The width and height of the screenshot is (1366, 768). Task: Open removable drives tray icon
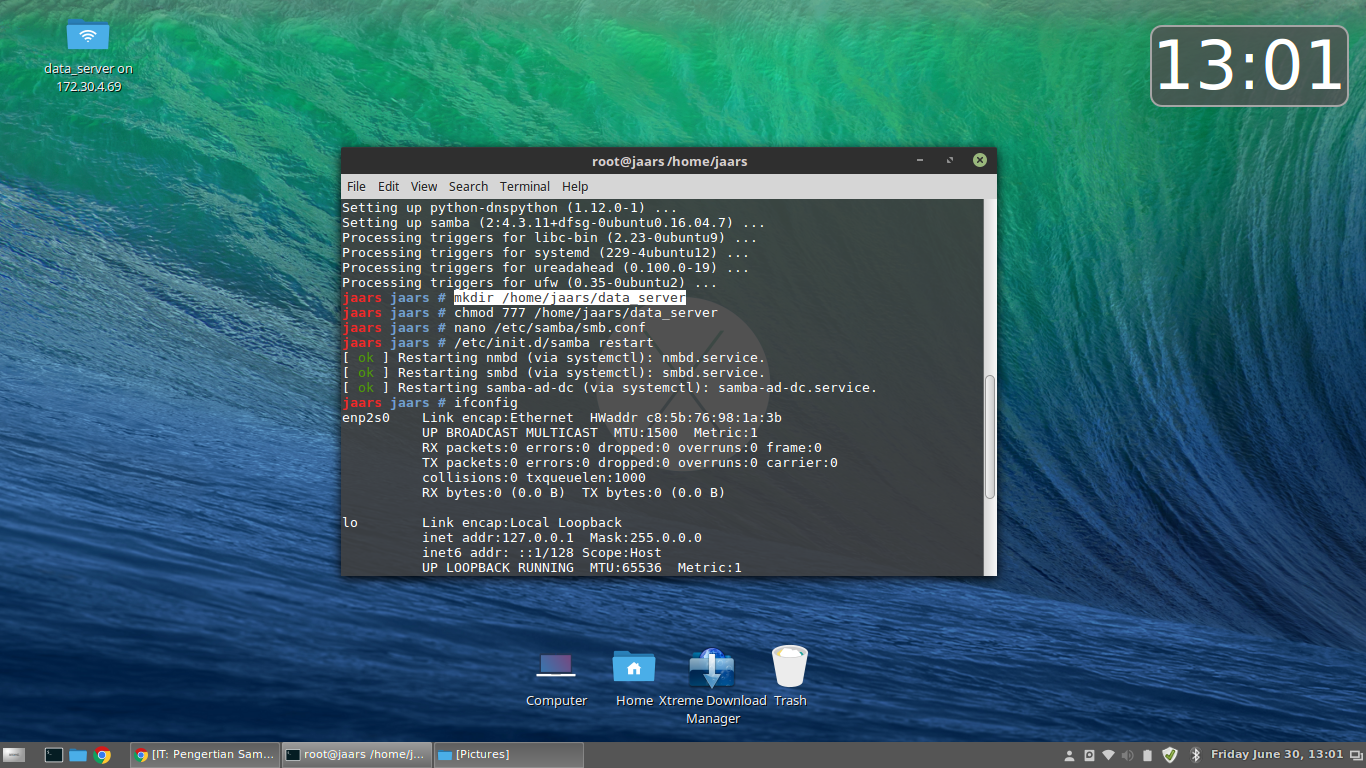click(x=1089, y=755)
